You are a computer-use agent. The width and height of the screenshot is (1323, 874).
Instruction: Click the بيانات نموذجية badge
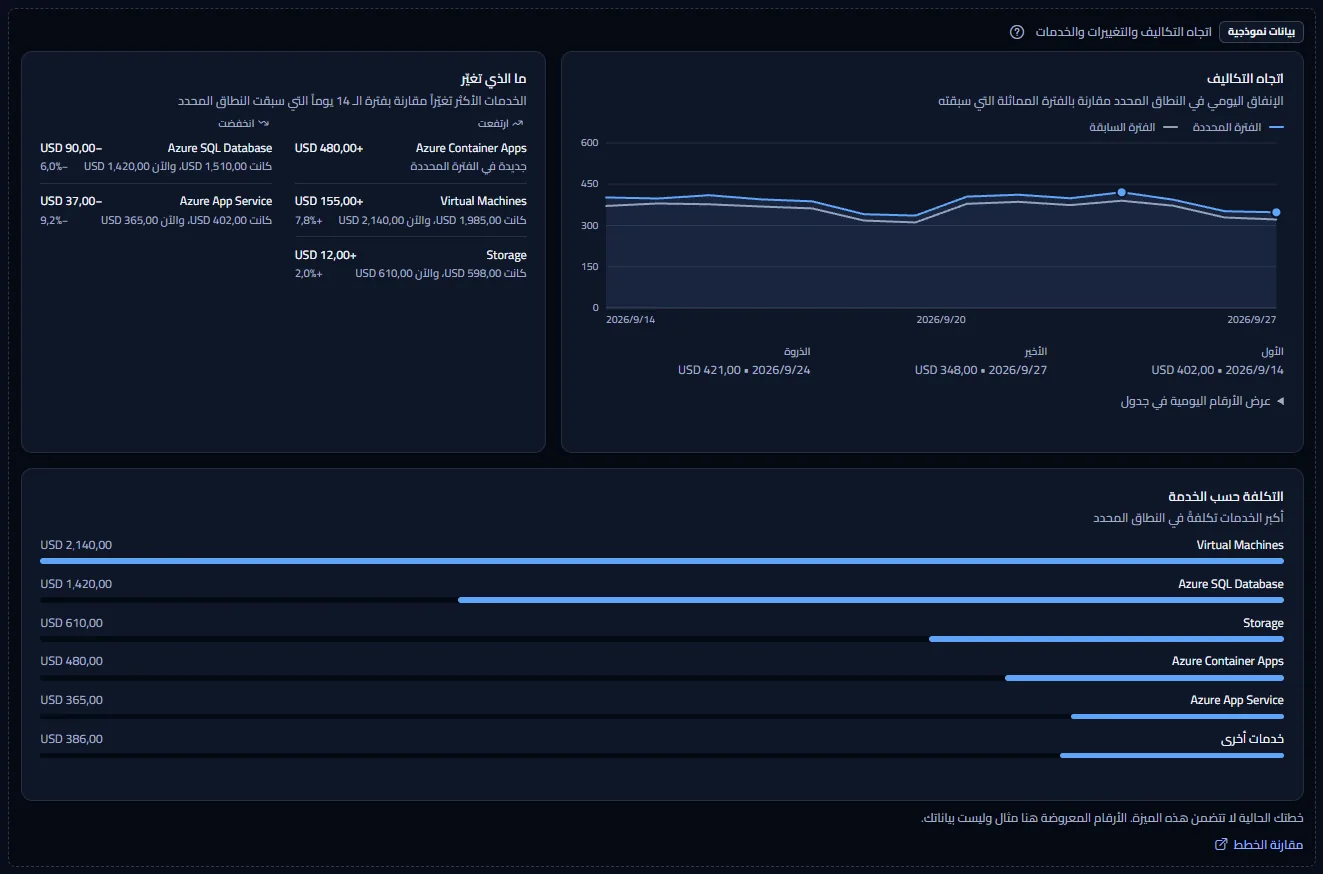(1261, 32)
